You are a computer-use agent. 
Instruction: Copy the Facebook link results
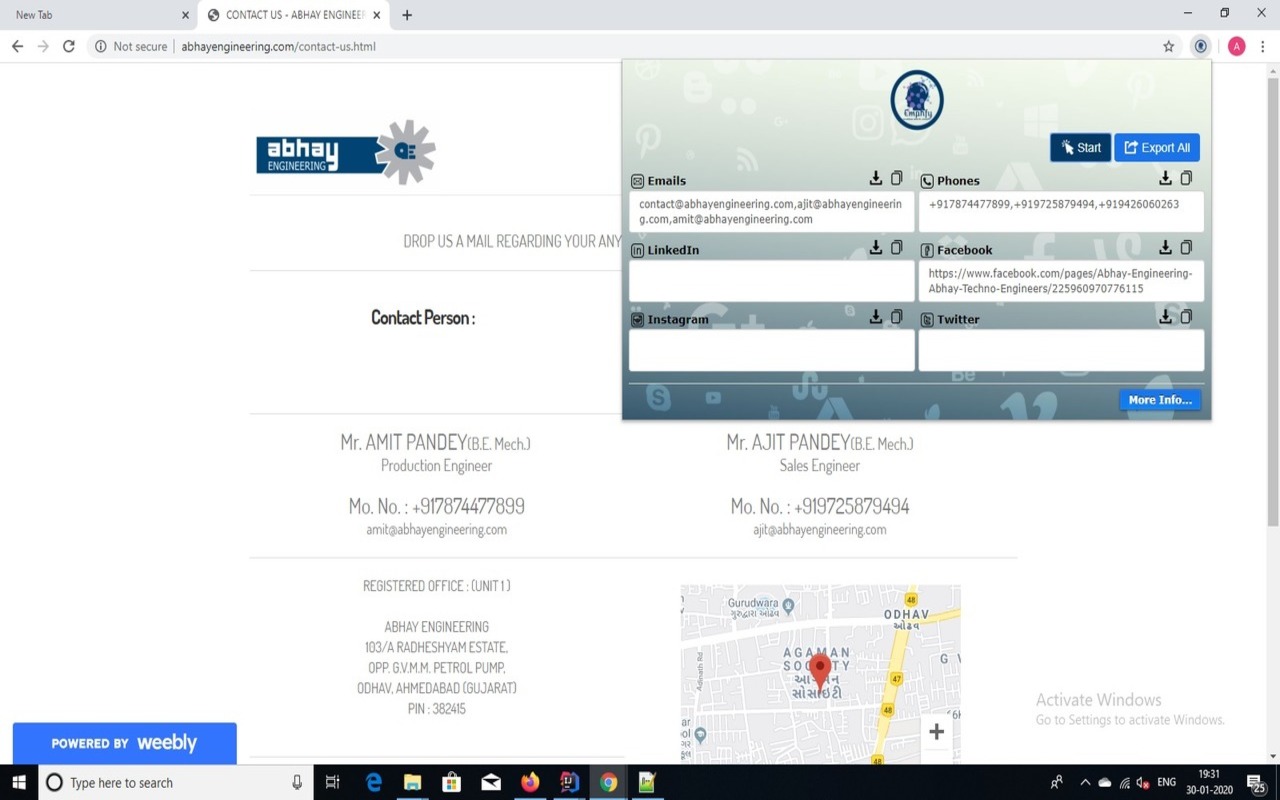[x=1186, y=247]
